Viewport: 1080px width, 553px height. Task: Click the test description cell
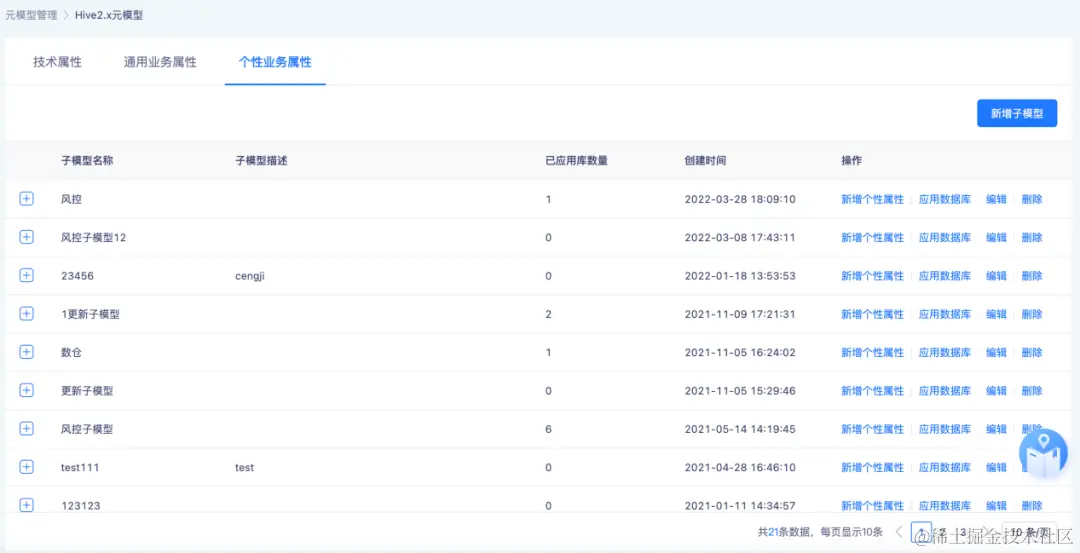[x=245, y=467]
